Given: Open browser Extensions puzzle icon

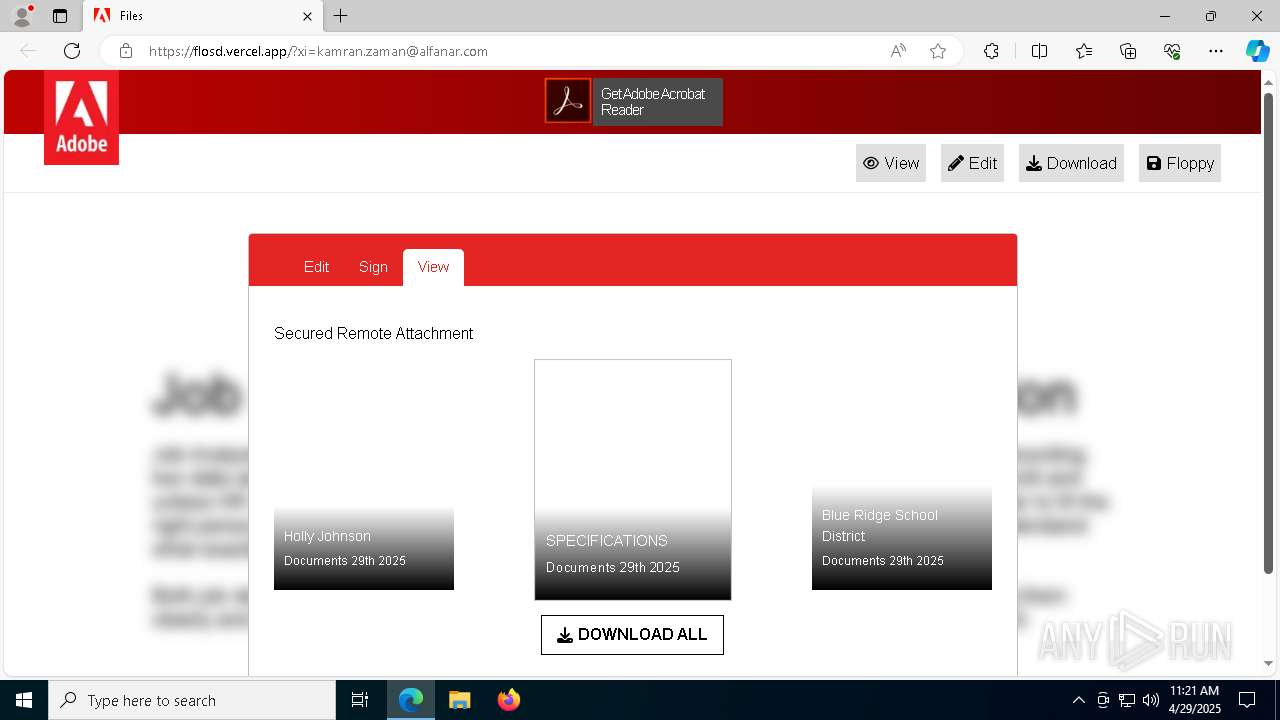Looking at the screenshot, I should click(x=991, y=51).
